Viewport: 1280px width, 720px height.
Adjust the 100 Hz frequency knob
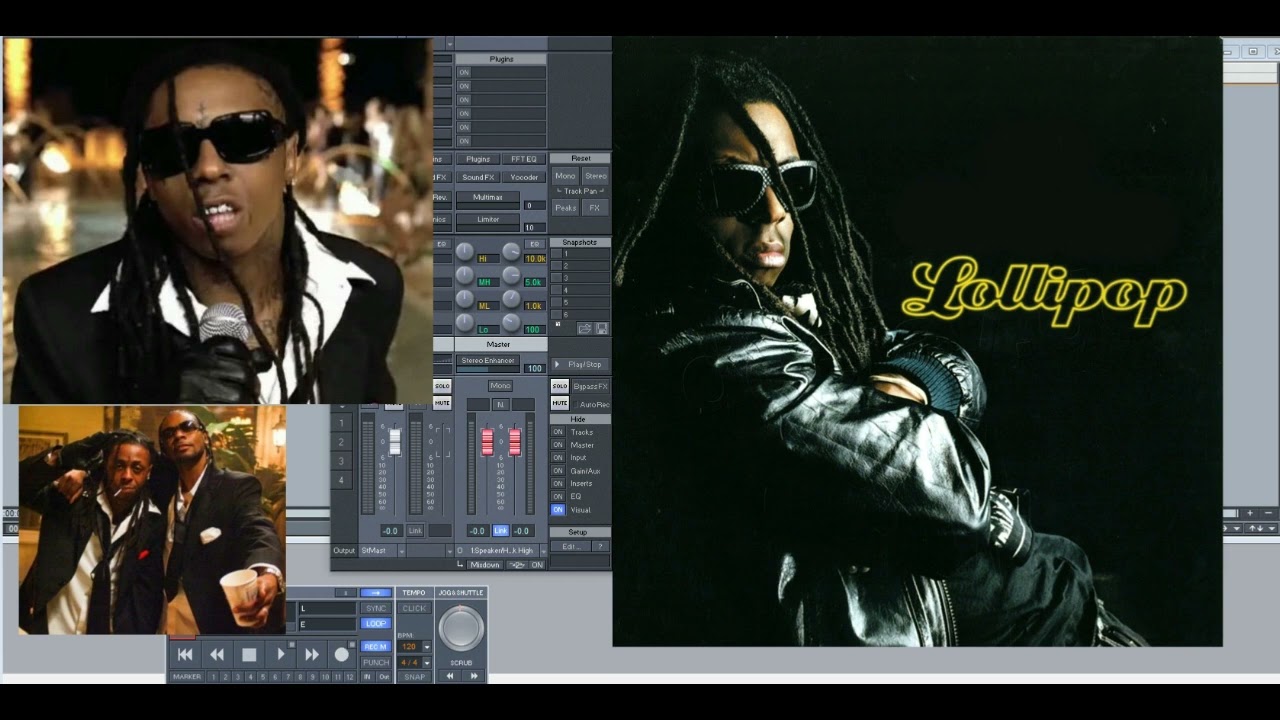(511, 322)
